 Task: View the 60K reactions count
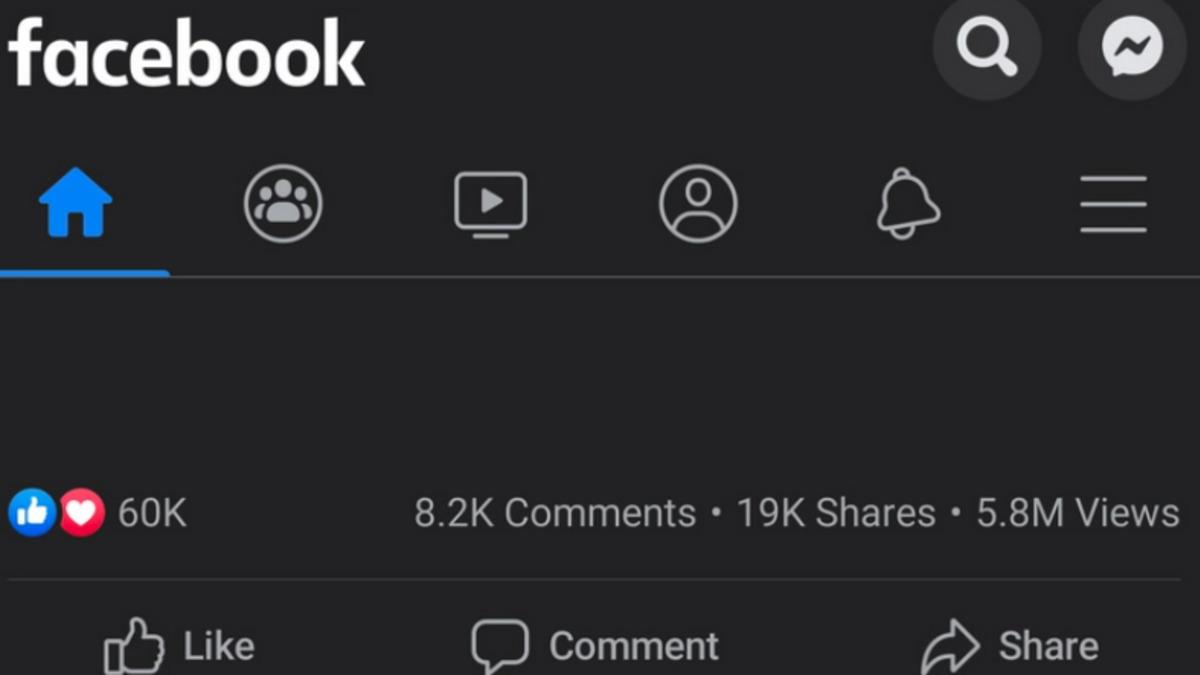[152, 513]
